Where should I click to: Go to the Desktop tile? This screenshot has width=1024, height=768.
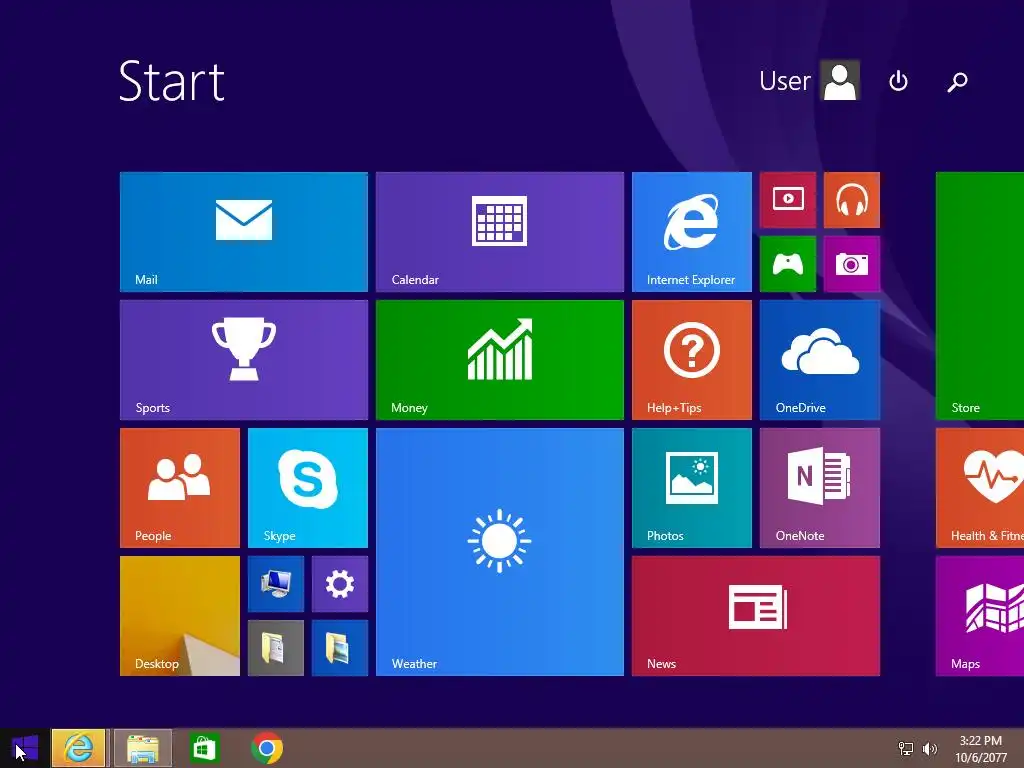click(x=180, y=616)
